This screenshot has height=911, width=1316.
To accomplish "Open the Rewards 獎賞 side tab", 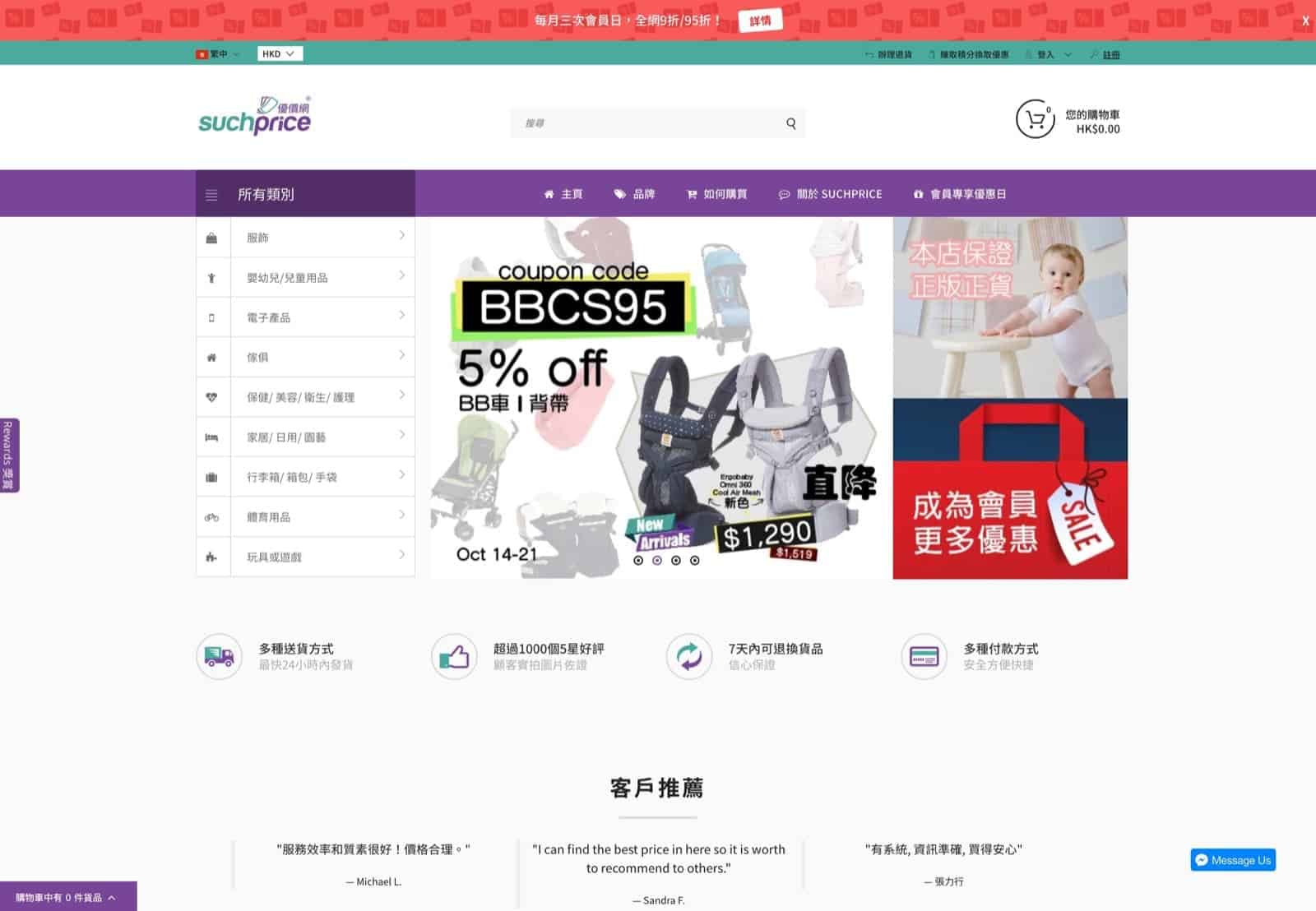I will (9, 455).
